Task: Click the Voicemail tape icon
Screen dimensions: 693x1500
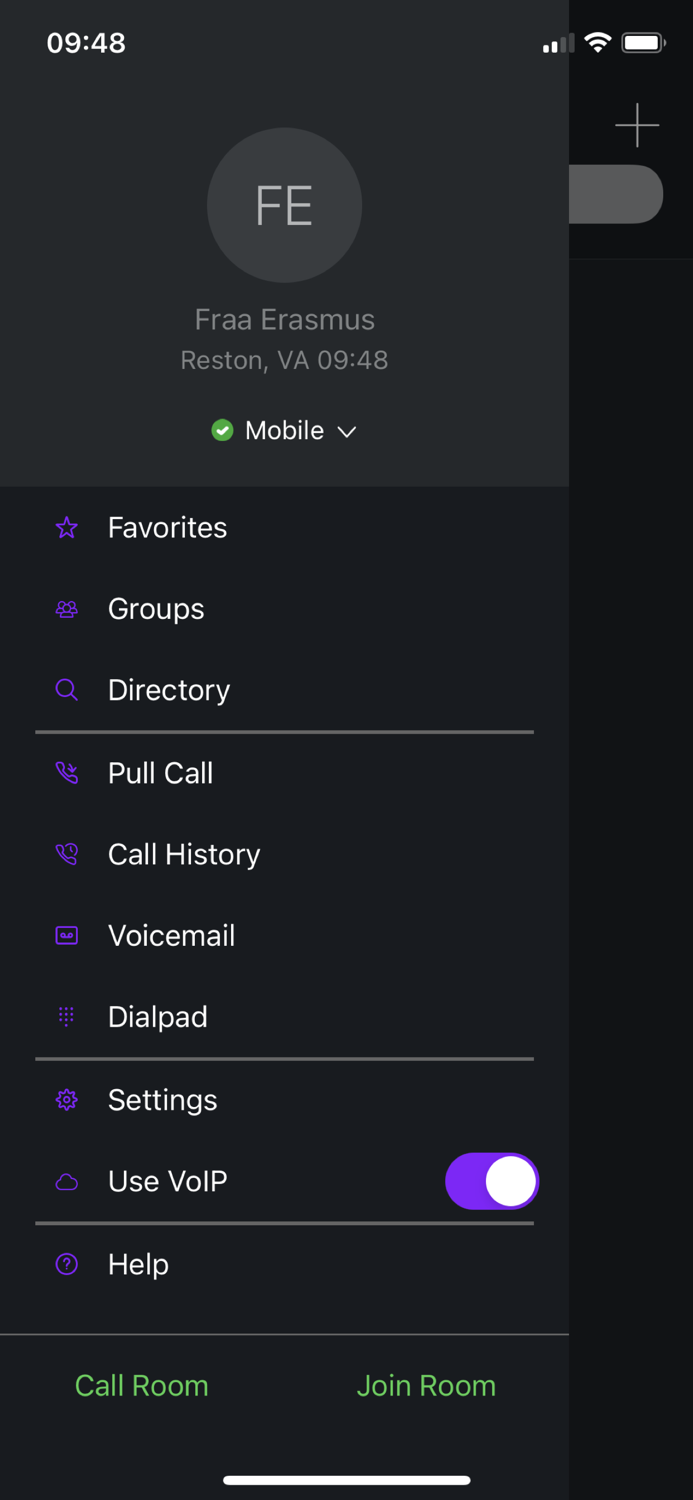Action: (67, 936)
